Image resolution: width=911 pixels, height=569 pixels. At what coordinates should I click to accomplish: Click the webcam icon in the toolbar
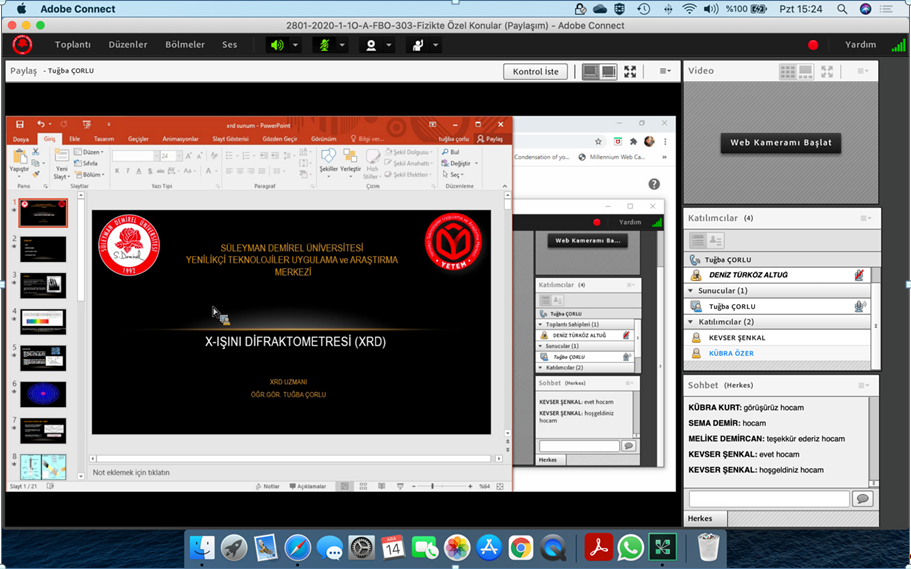pos(371,45)
